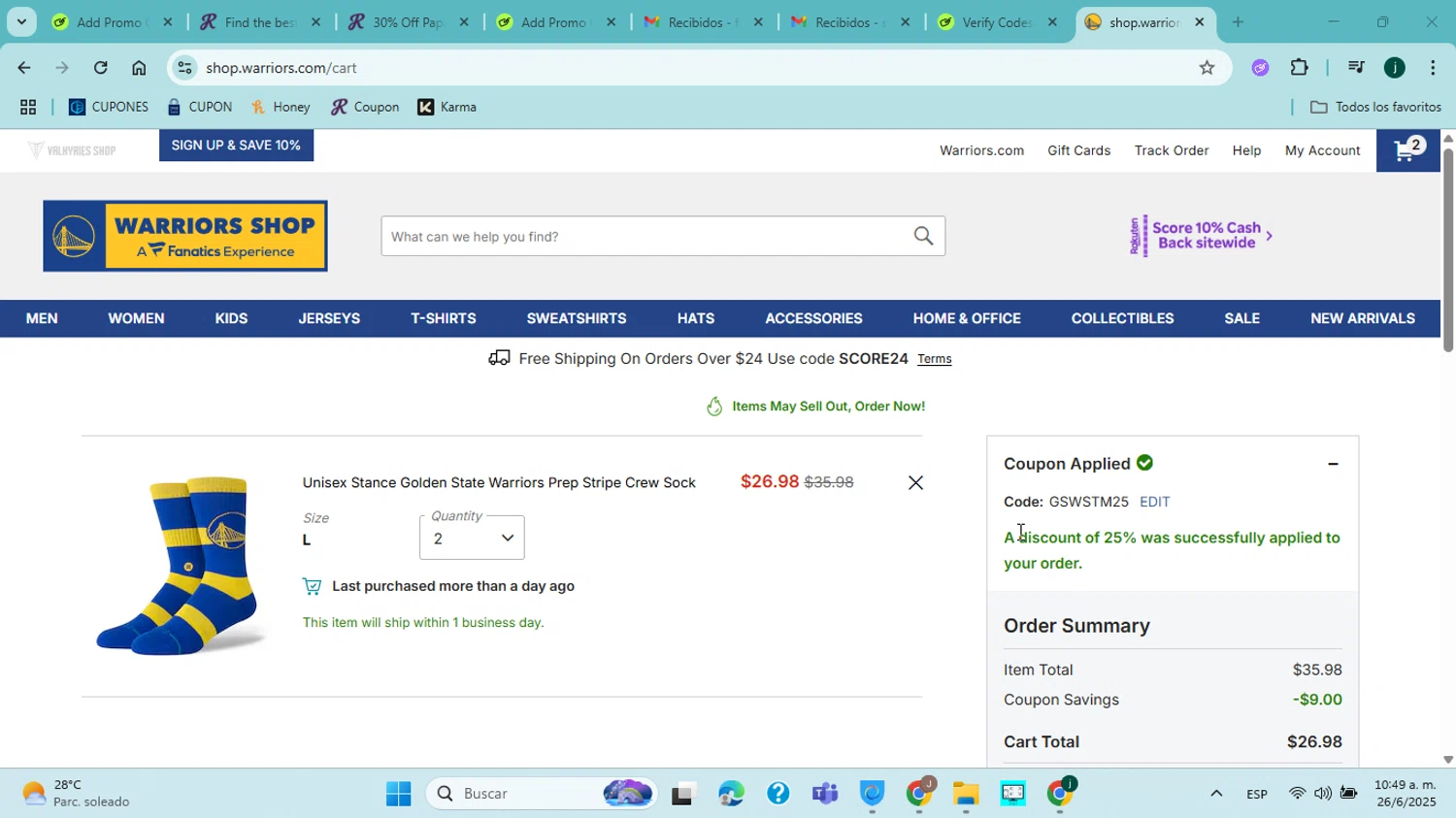This screenshot has height=818, width=1456.
Task: Open the KIDS menu
Action: click(231, 318)
